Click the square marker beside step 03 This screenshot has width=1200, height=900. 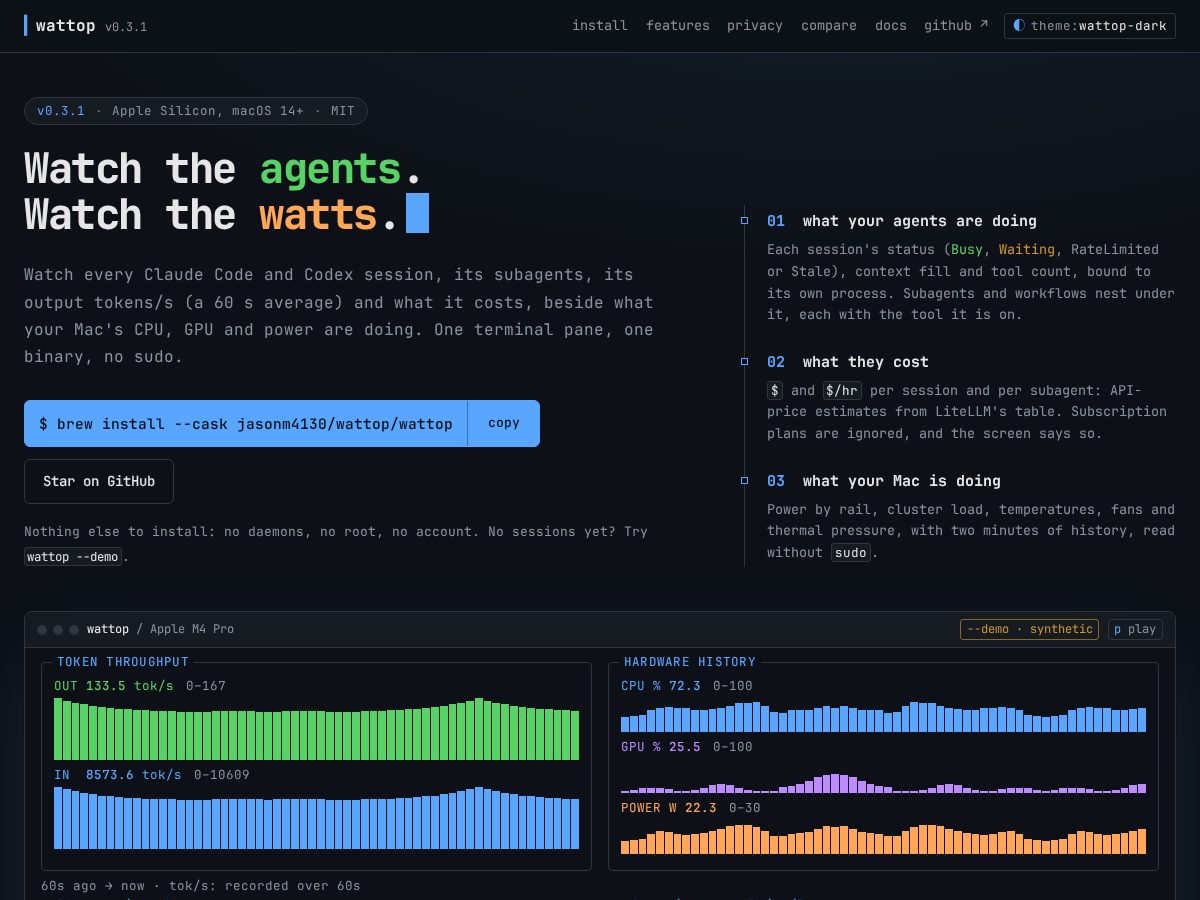(x=744, y=480)
